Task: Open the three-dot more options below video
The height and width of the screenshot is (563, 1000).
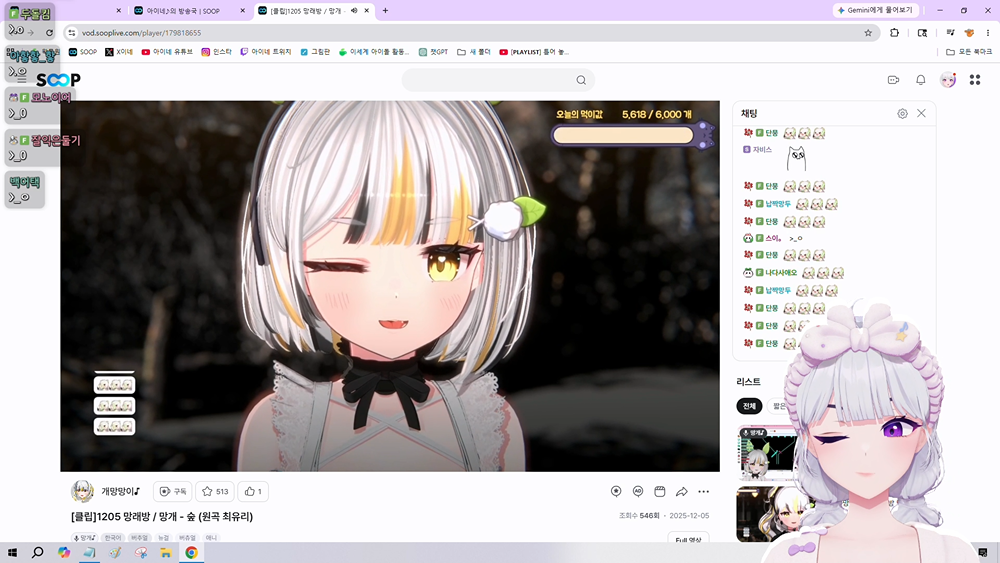Action: tap(703, 492)
